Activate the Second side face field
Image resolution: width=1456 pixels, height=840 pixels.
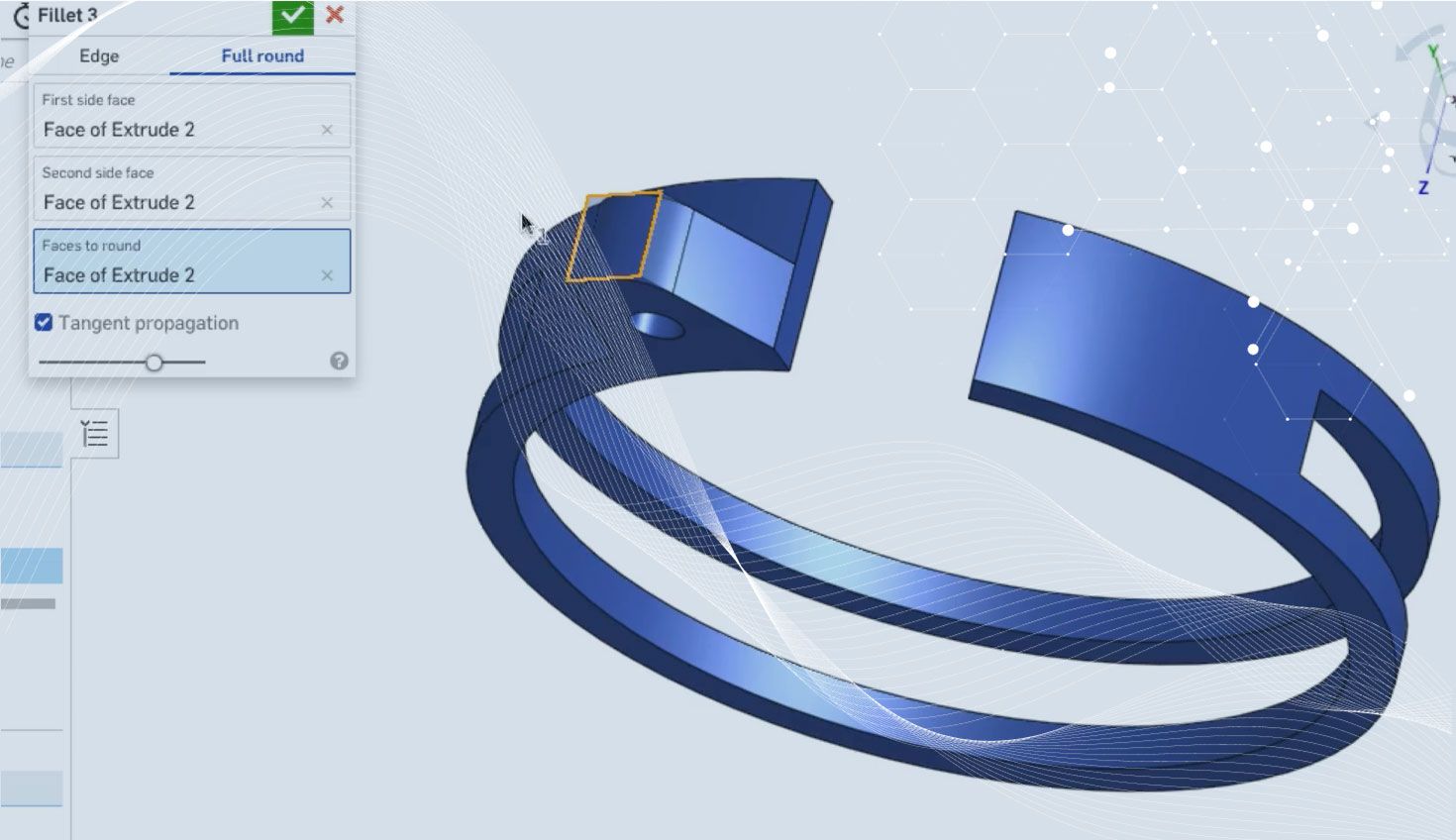click(178, 202)
